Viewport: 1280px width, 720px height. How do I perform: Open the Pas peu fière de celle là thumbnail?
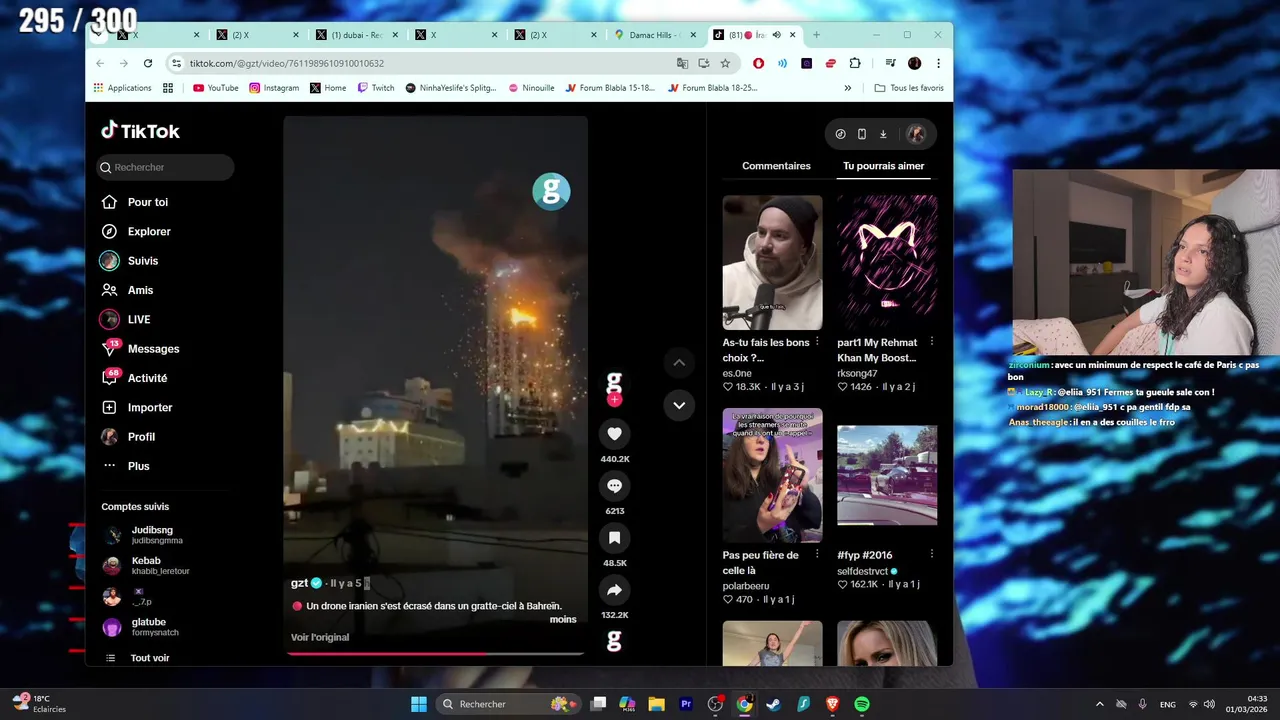[x=772, y=475]
